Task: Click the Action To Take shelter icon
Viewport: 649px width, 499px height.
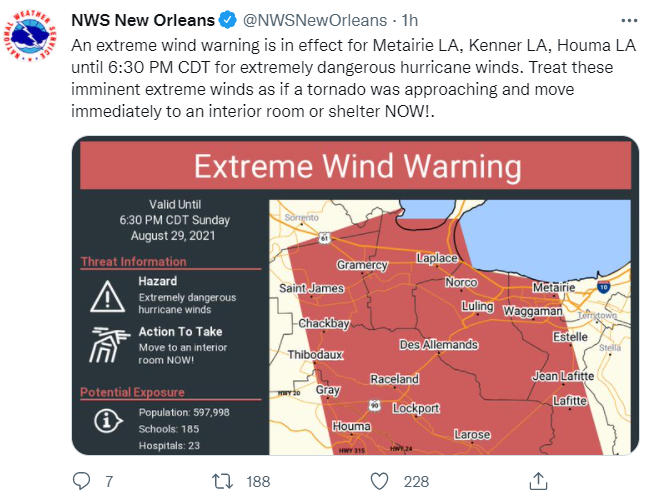Action: 104,343
